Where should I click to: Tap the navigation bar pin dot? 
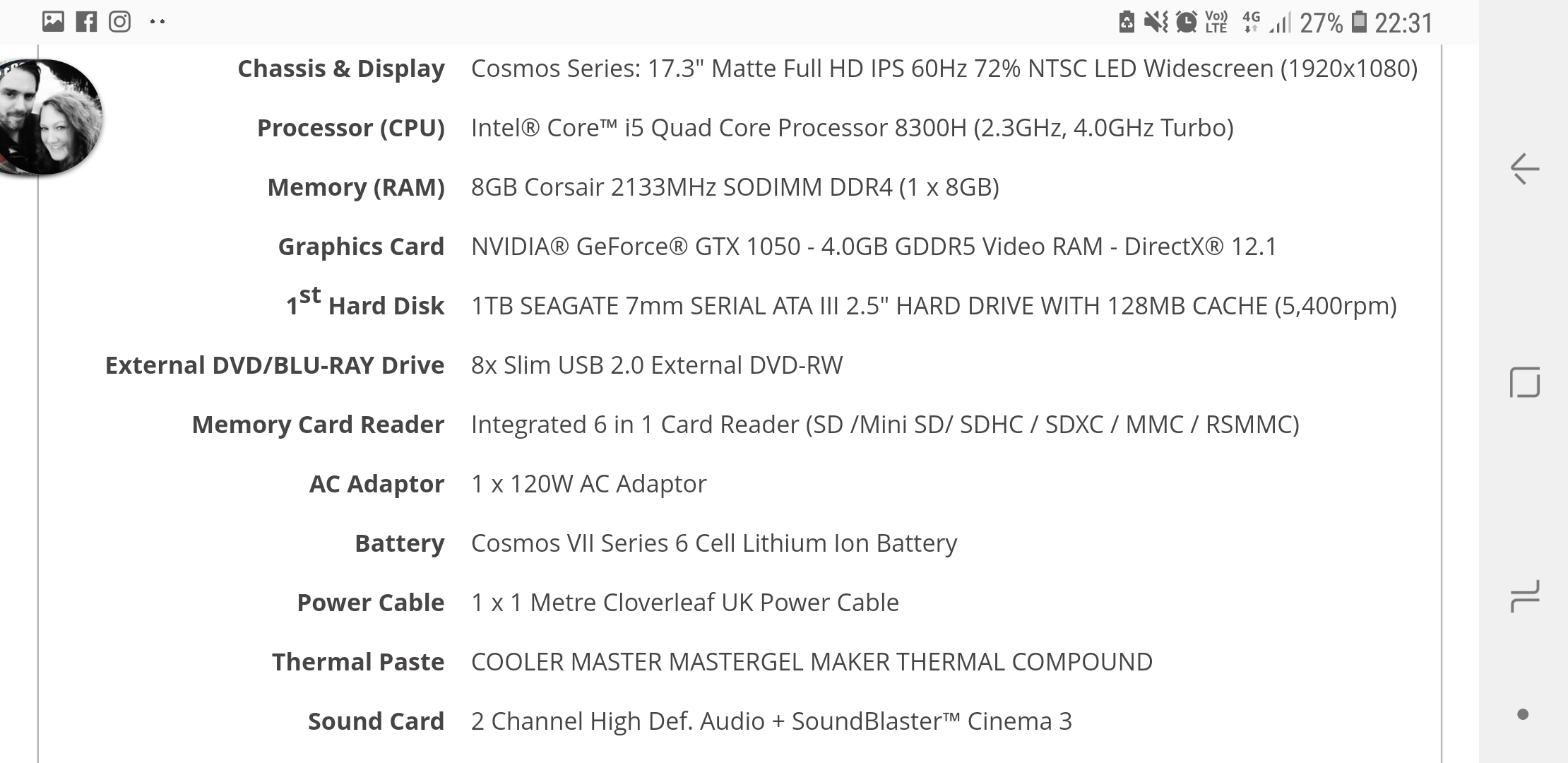[1523, 715]
